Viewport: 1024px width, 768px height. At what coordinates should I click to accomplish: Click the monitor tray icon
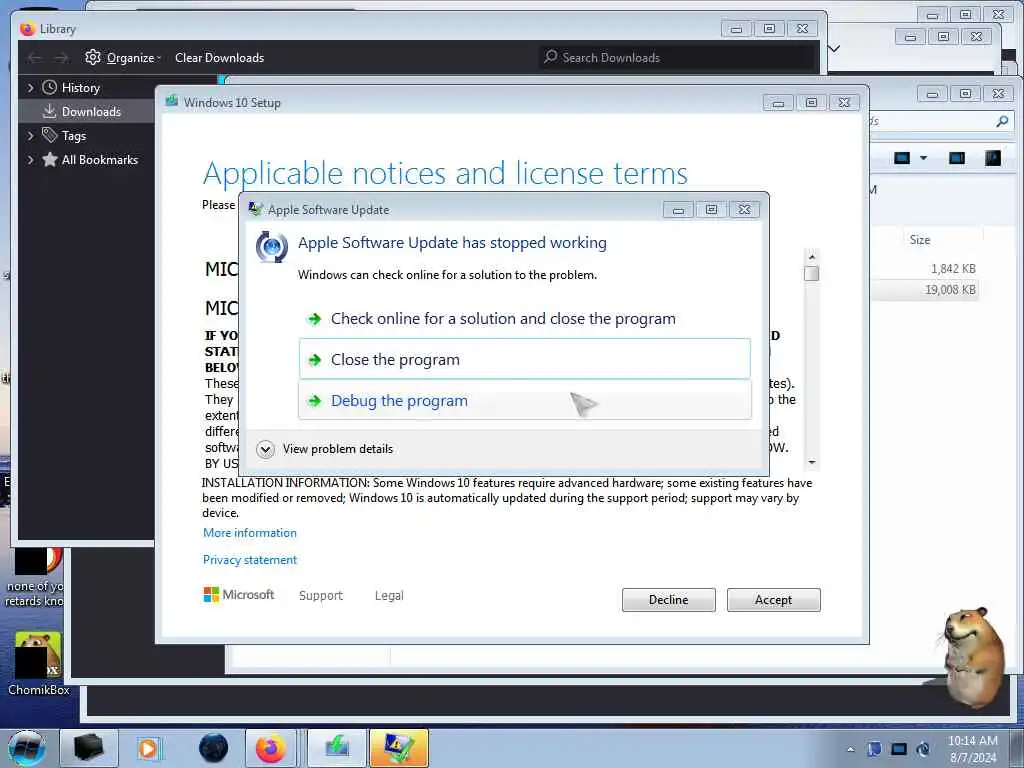tap(899, 749)
